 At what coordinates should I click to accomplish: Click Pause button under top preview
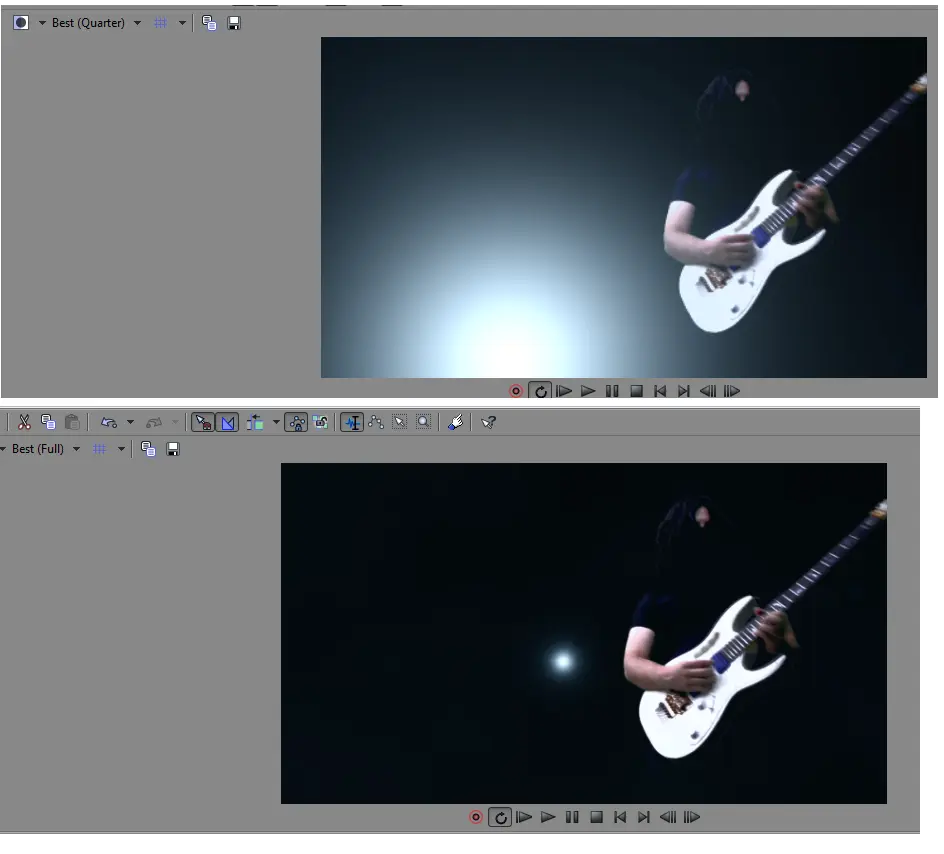(612, 391)
